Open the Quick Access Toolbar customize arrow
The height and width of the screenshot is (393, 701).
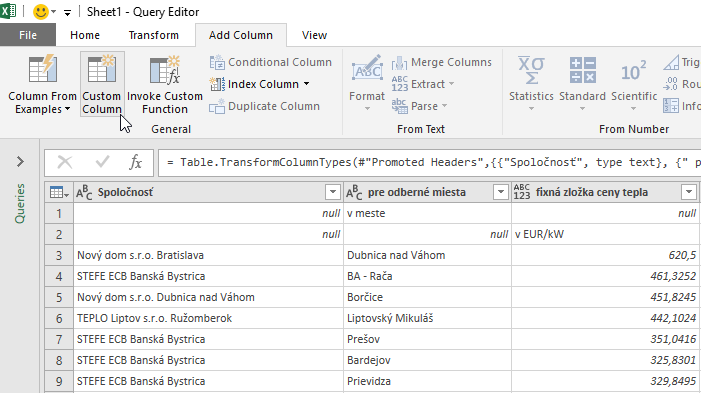[x=67, y=13]
